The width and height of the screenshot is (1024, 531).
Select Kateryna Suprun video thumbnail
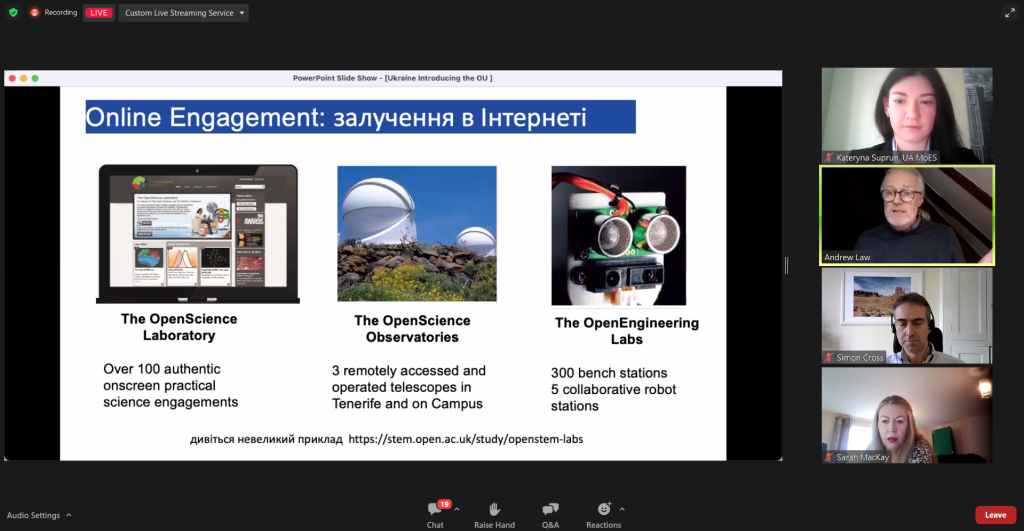coord(906,116)
